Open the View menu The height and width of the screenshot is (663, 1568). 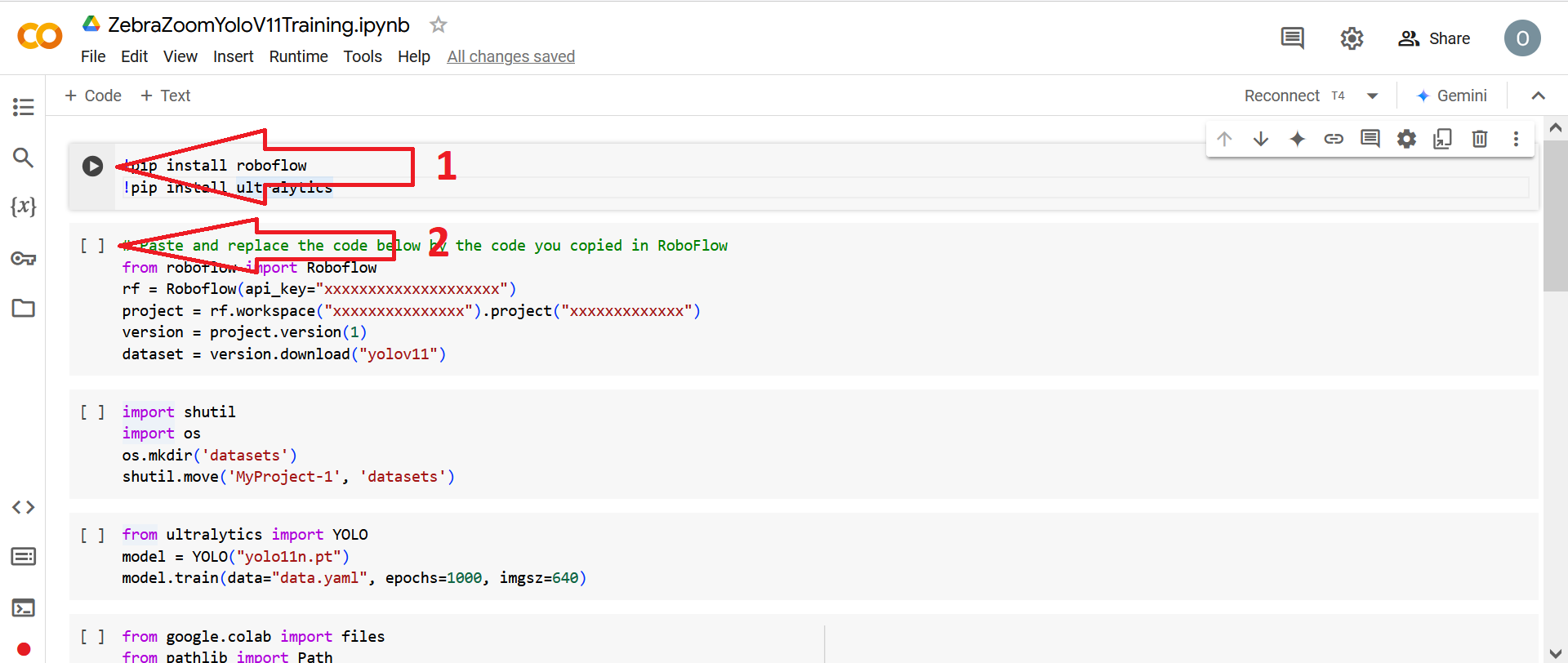[x=180, y=56]
